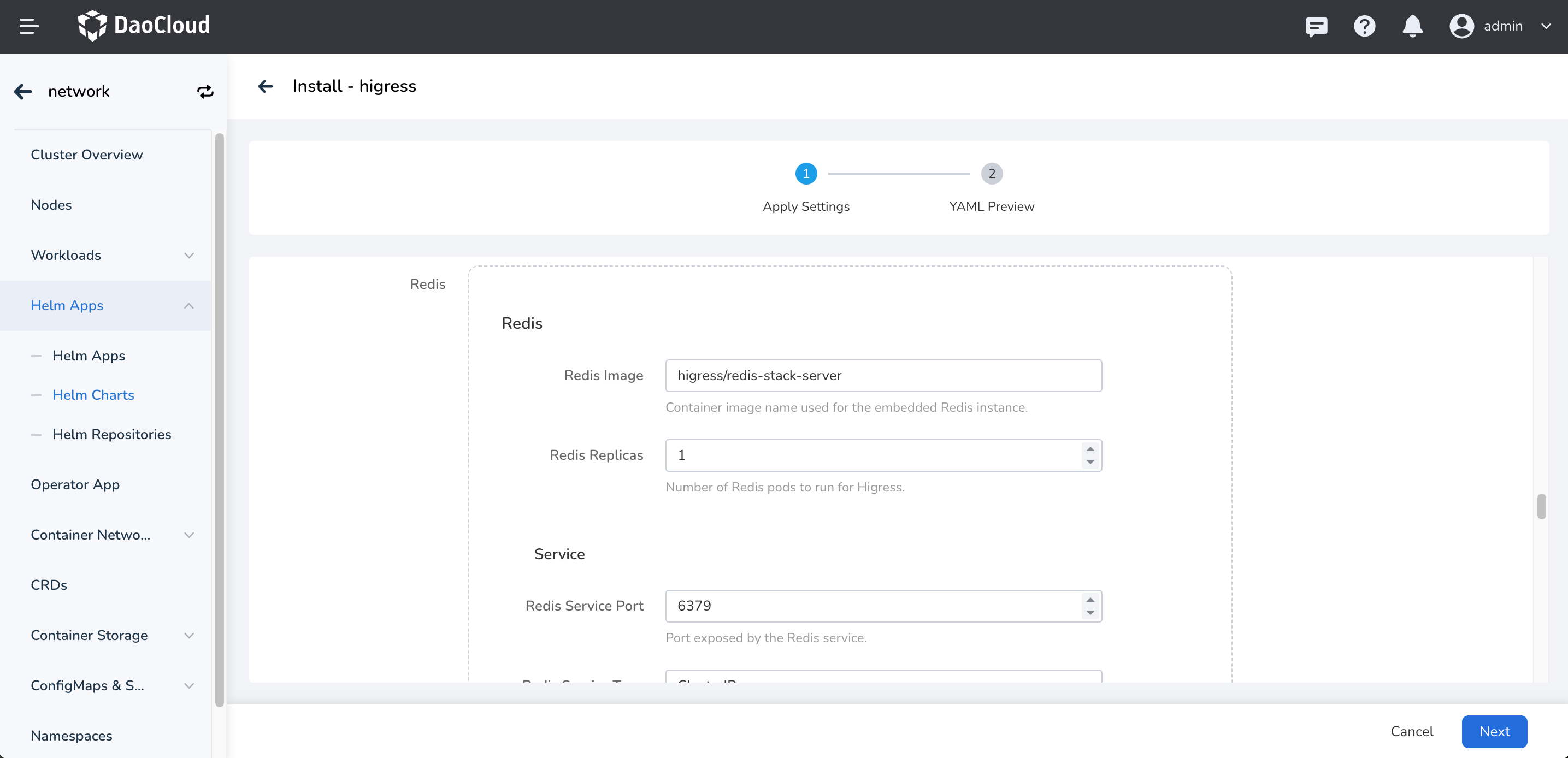
Task: Open the admin account dropdown arrow
Action: [1546, 26]
